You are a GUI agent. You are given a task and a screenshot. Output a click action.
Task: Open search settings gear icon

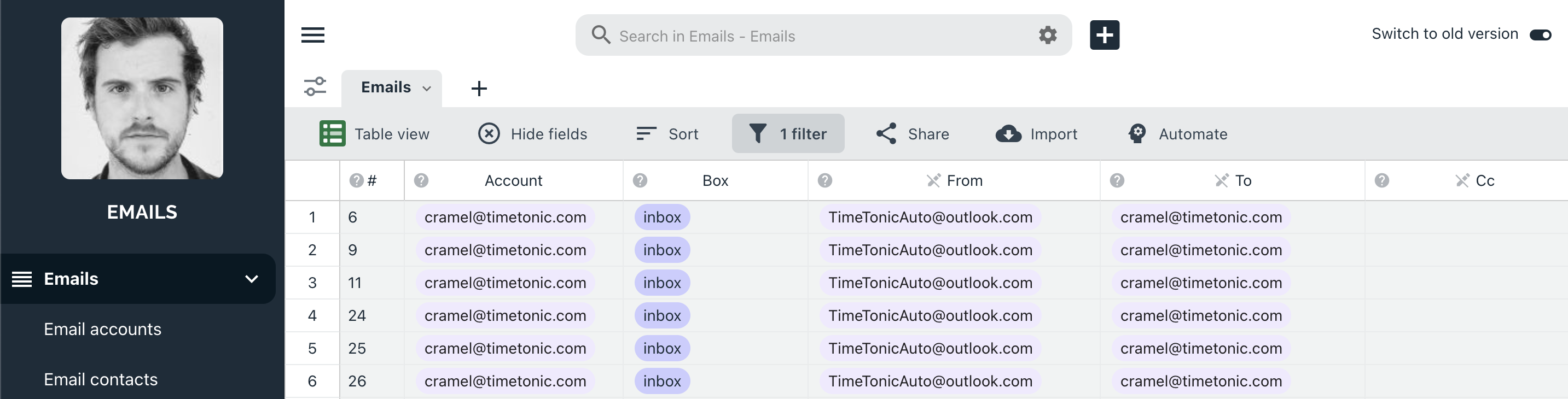click(x=1048, y=36)
